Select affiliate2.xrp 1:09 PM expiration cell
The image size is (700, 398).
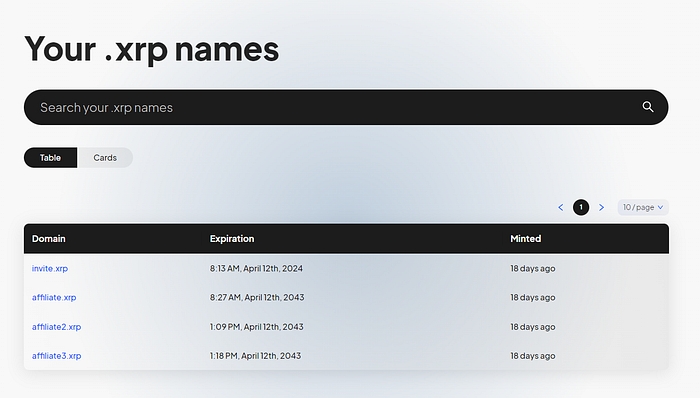tap(257, 327)
